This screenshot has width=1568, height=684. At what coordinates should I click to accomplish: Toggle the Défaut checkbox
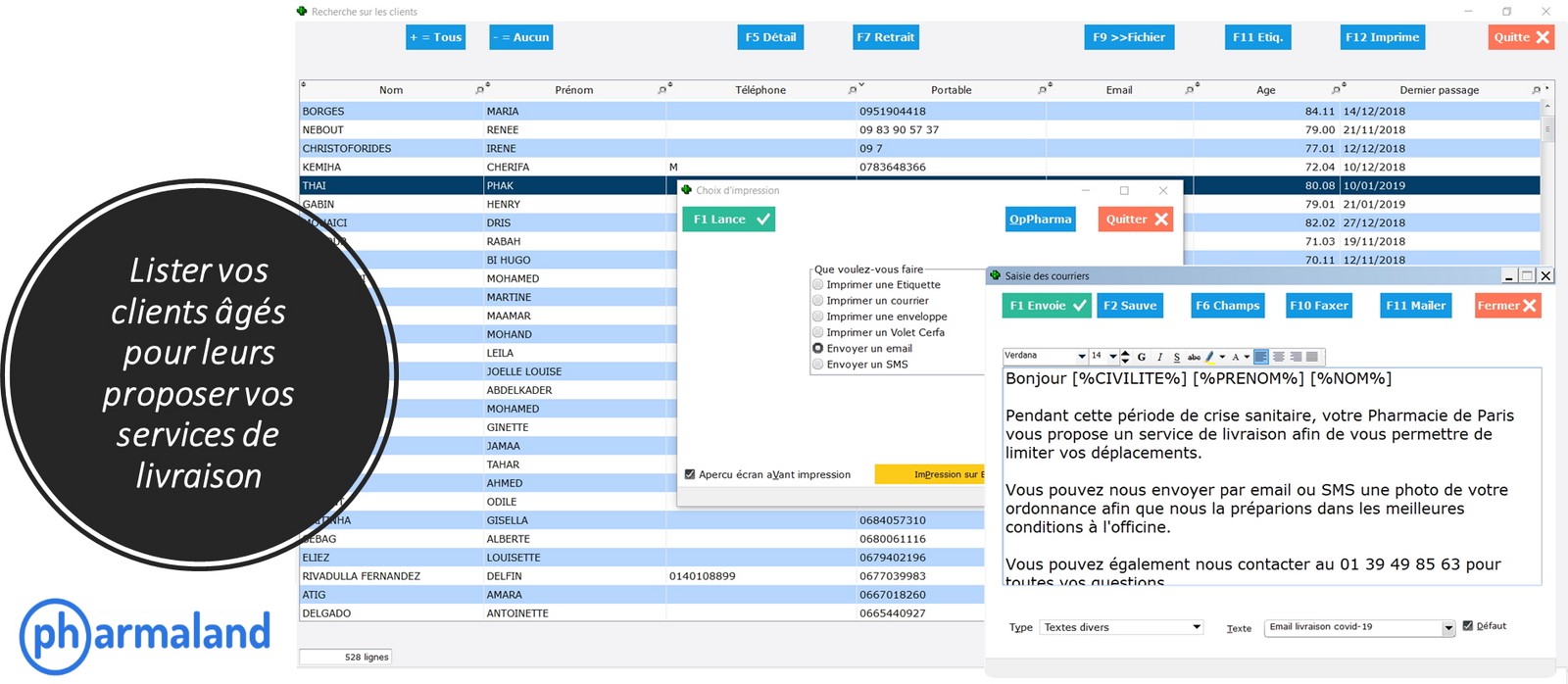1468,626
